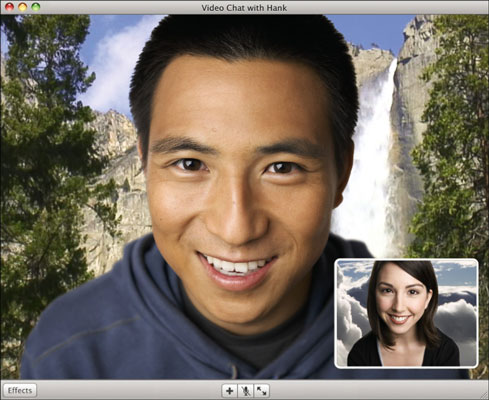Open the Effects panel

[x=20, y=390]
